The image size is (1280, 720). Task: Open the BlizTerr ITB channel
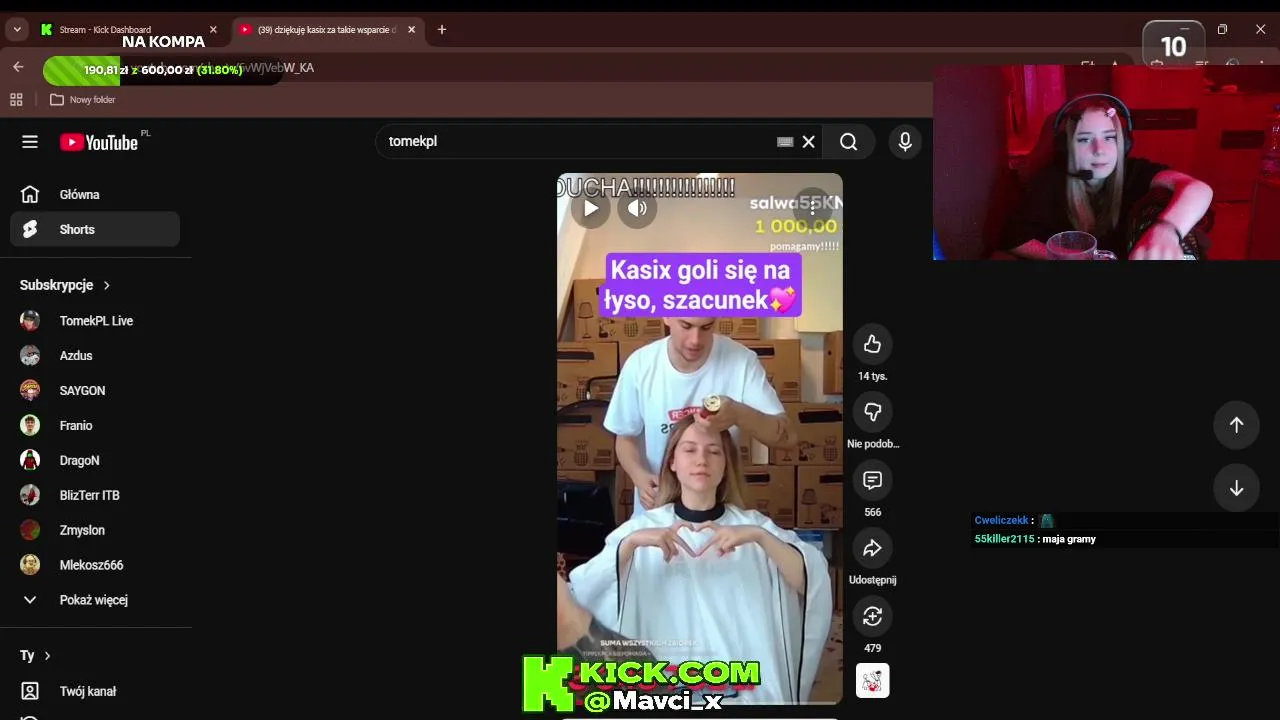95,496
